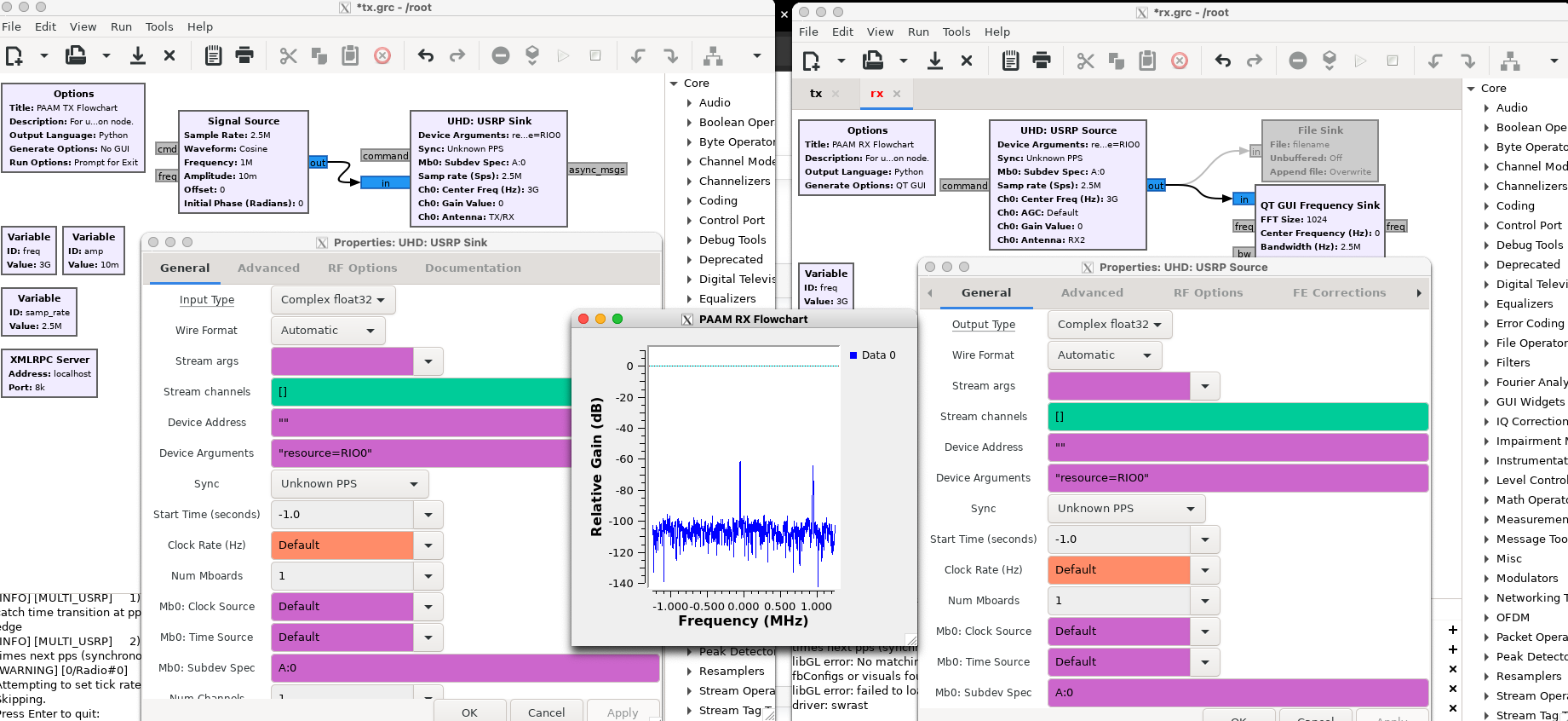Toggle the Data 0 legend in the RX plot

872,355
